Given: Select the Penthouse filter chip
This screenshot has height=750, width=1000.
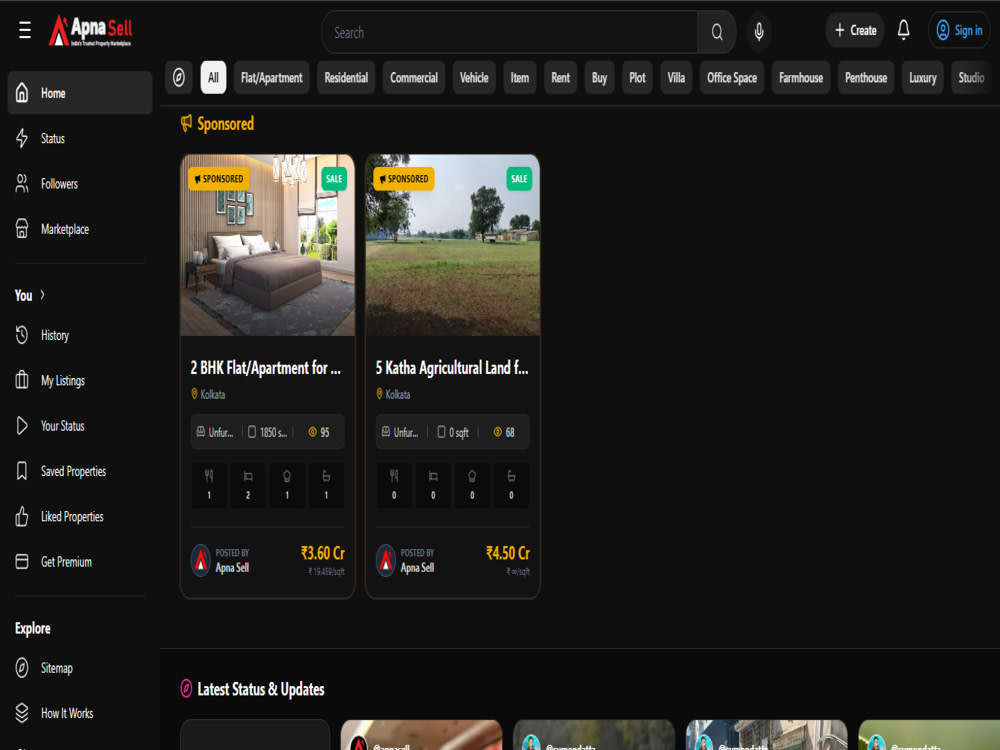Looking at the screenshot, I should [866, 78].
